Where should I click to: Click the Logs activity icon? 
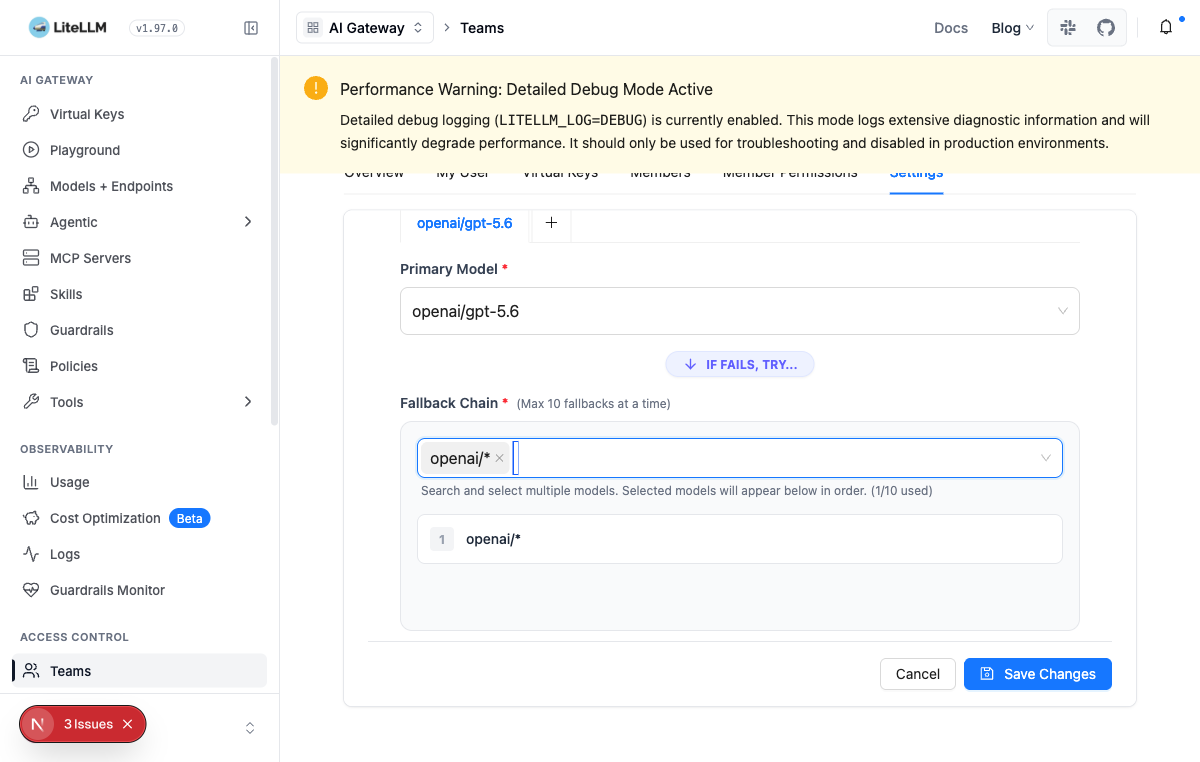[31, 554]
